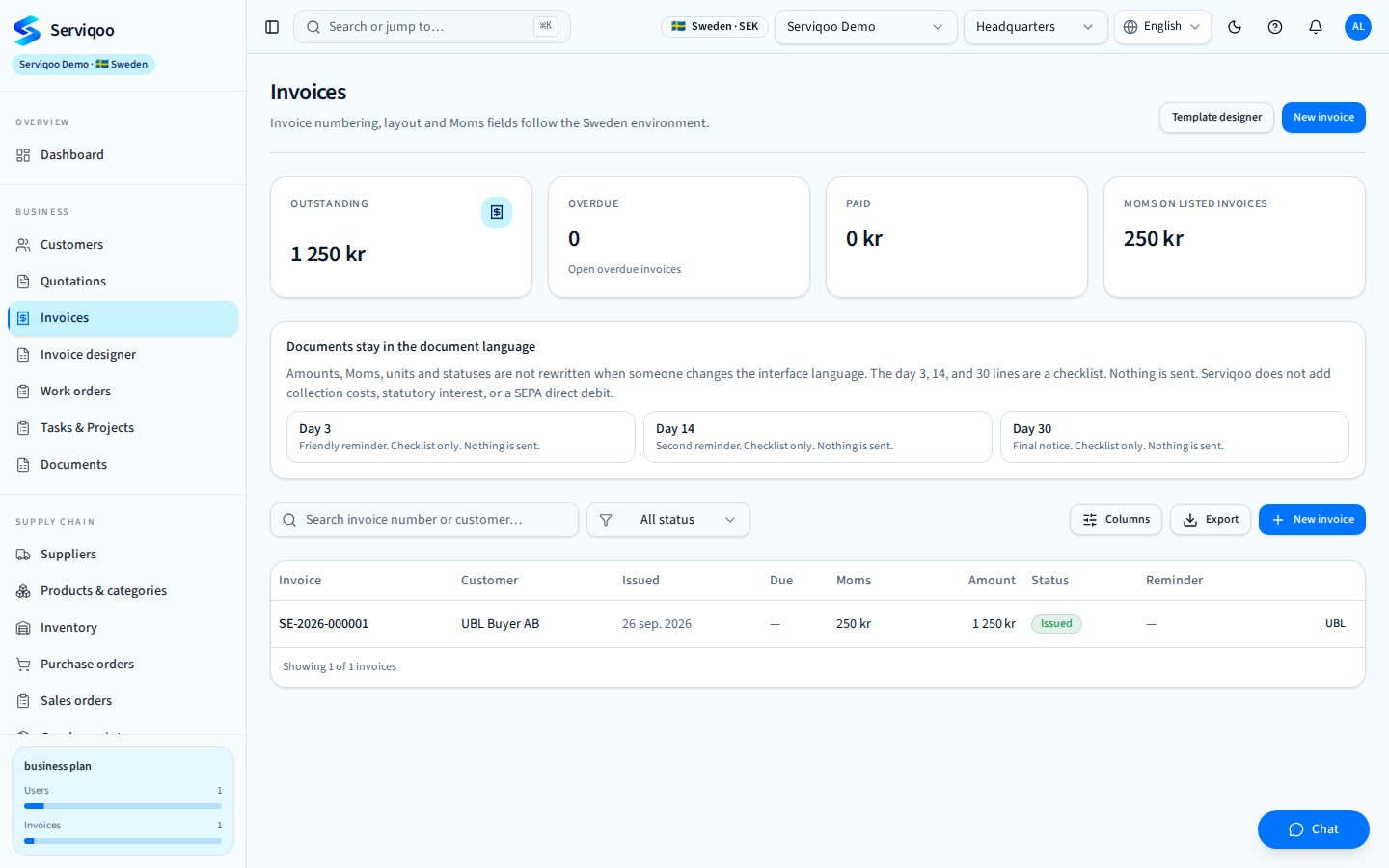1389x868 pixels.
Task: Open Work orders page
Action: point(123,392)
